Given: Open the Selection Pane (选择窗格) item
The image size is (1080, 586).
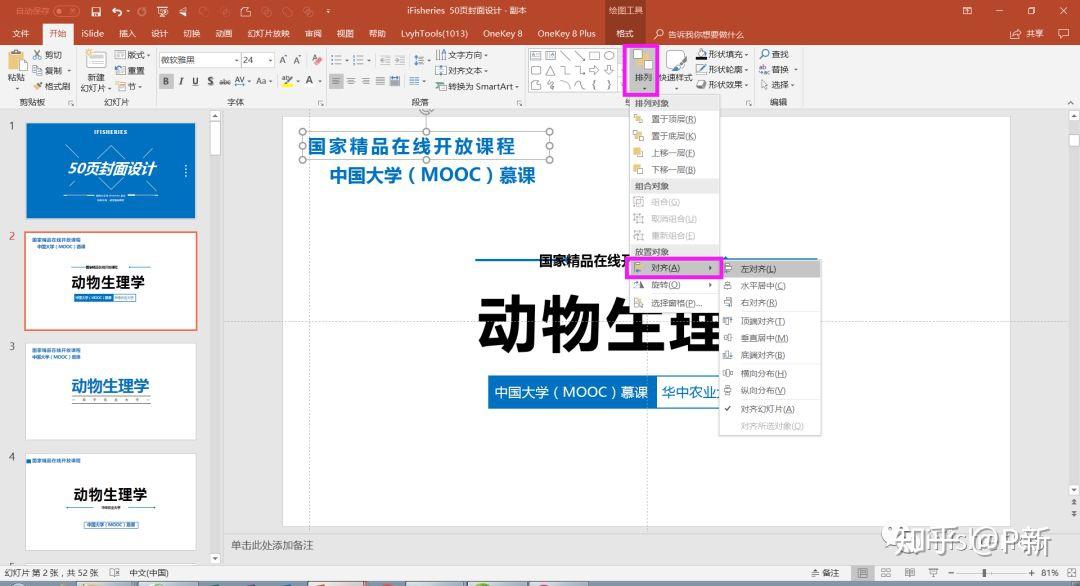Looking at the screenshot, I should [x=674, y=302].
